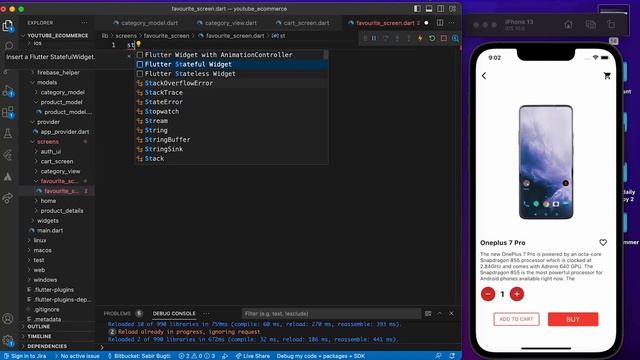Viewport: 640px width, 360px height.
Task: Click Sign in to Jira status item
Action: tap(25, 356)
